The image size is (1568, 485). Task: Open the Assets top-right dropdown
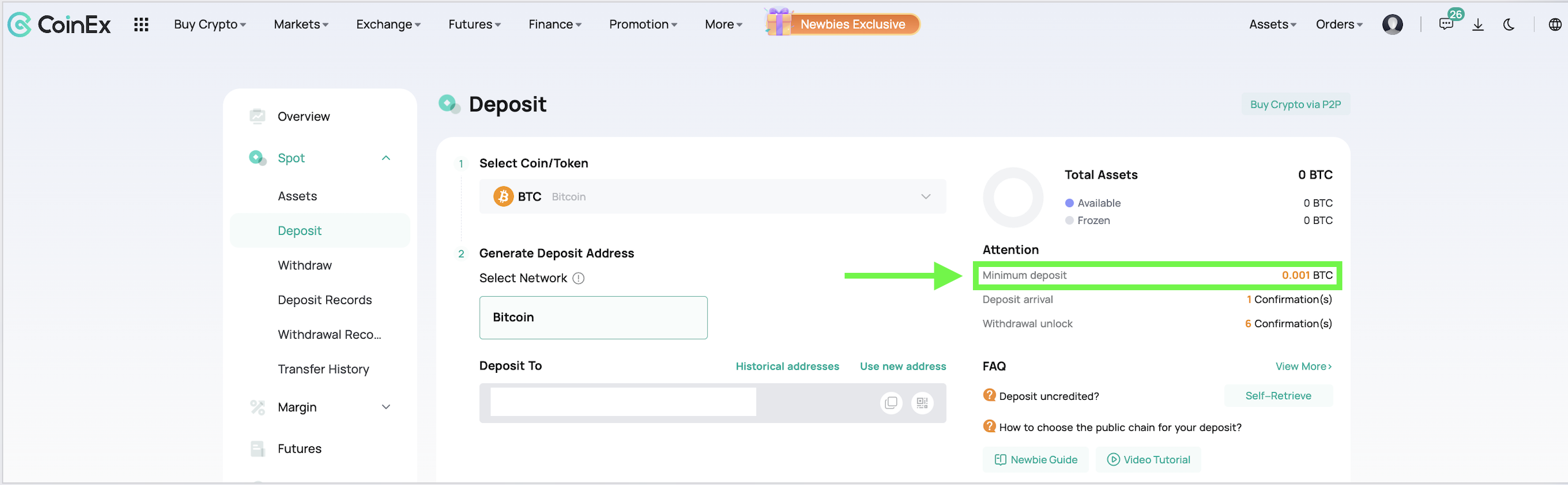pos(1273,25)
